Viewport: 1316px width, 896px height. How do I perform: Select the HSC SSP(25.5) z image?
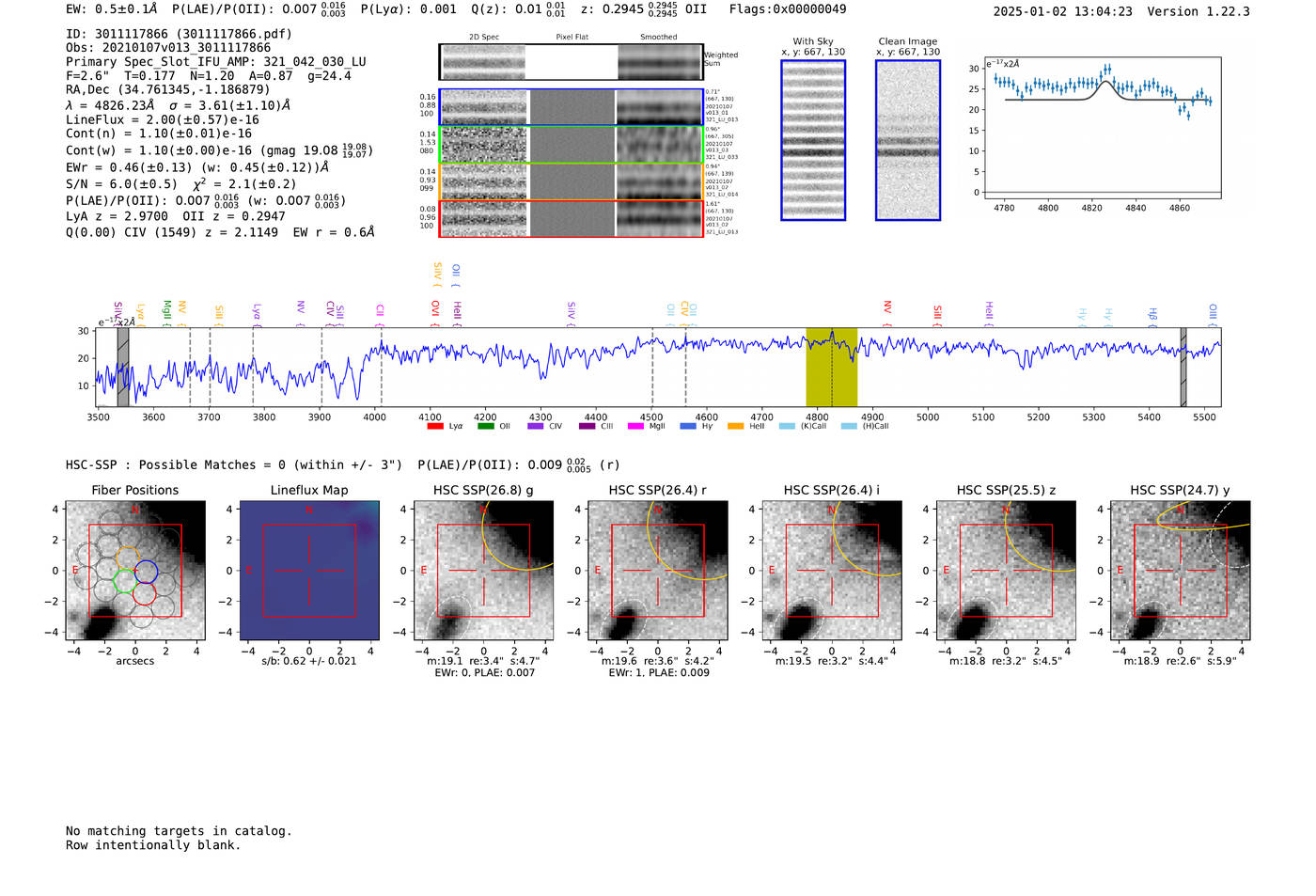1006,571
